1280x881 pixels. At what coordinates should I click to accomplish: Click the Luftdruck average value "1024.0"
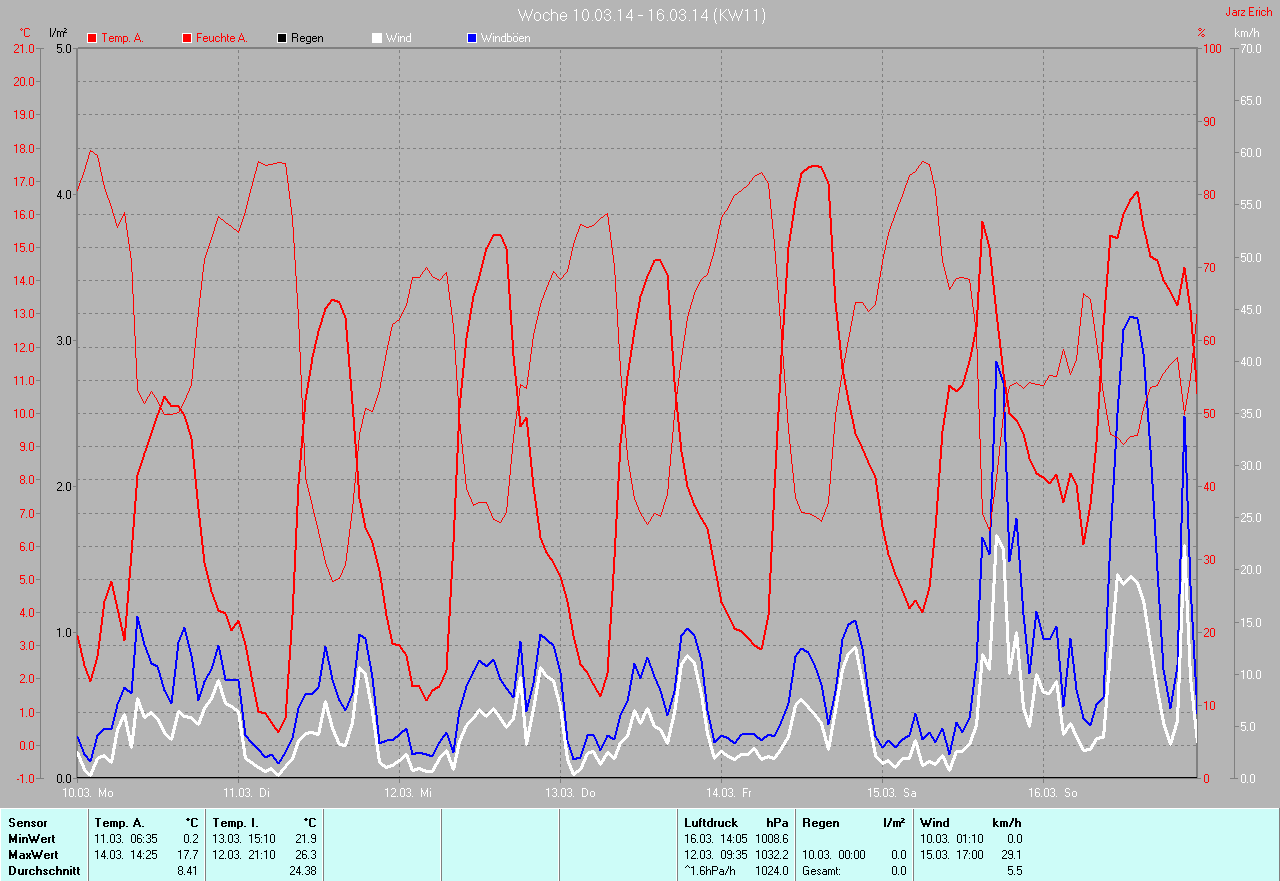[x=770, y=871]
